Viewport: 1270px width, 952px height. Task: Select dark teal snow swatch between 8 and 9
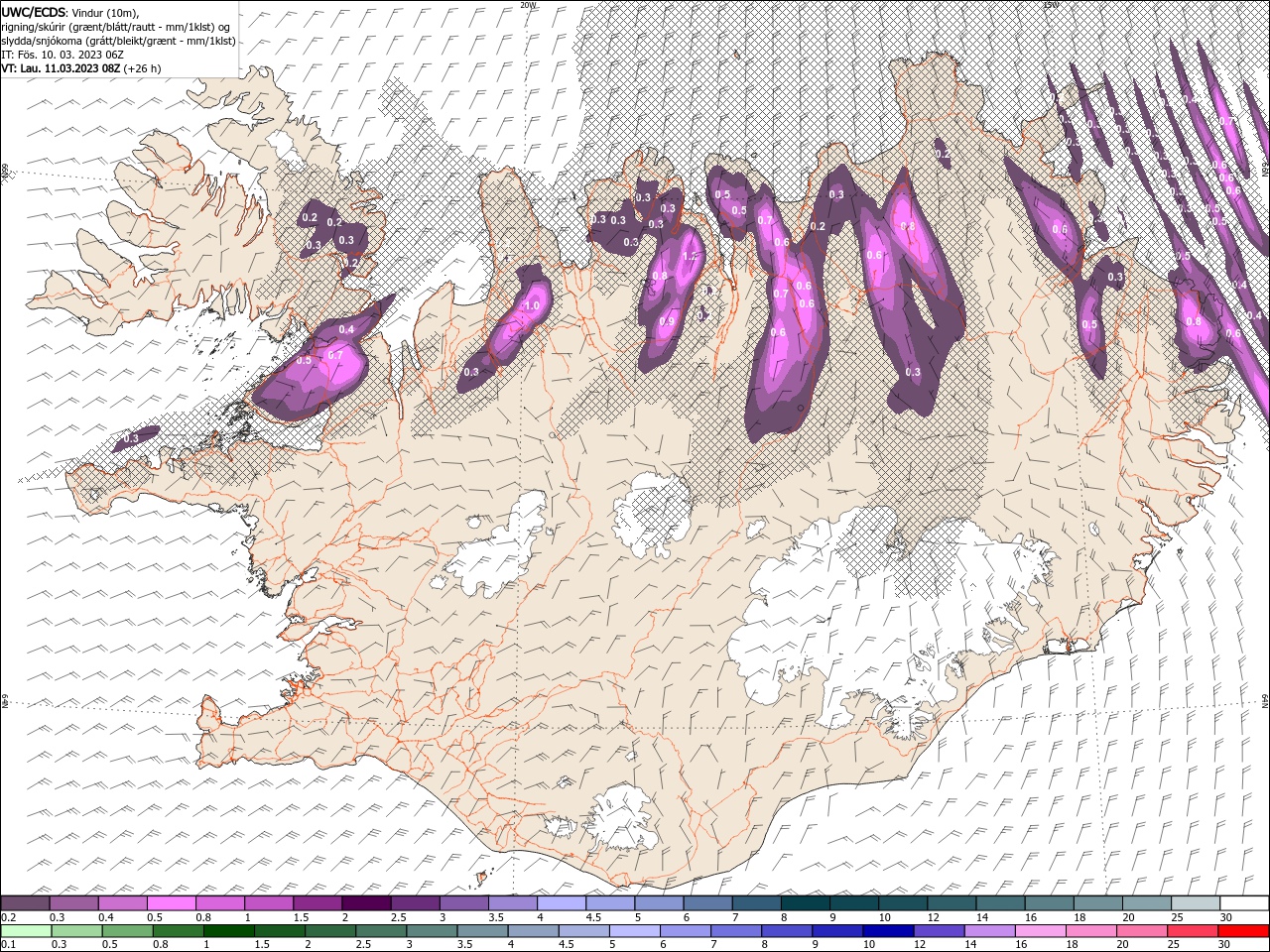pos(805,903)
